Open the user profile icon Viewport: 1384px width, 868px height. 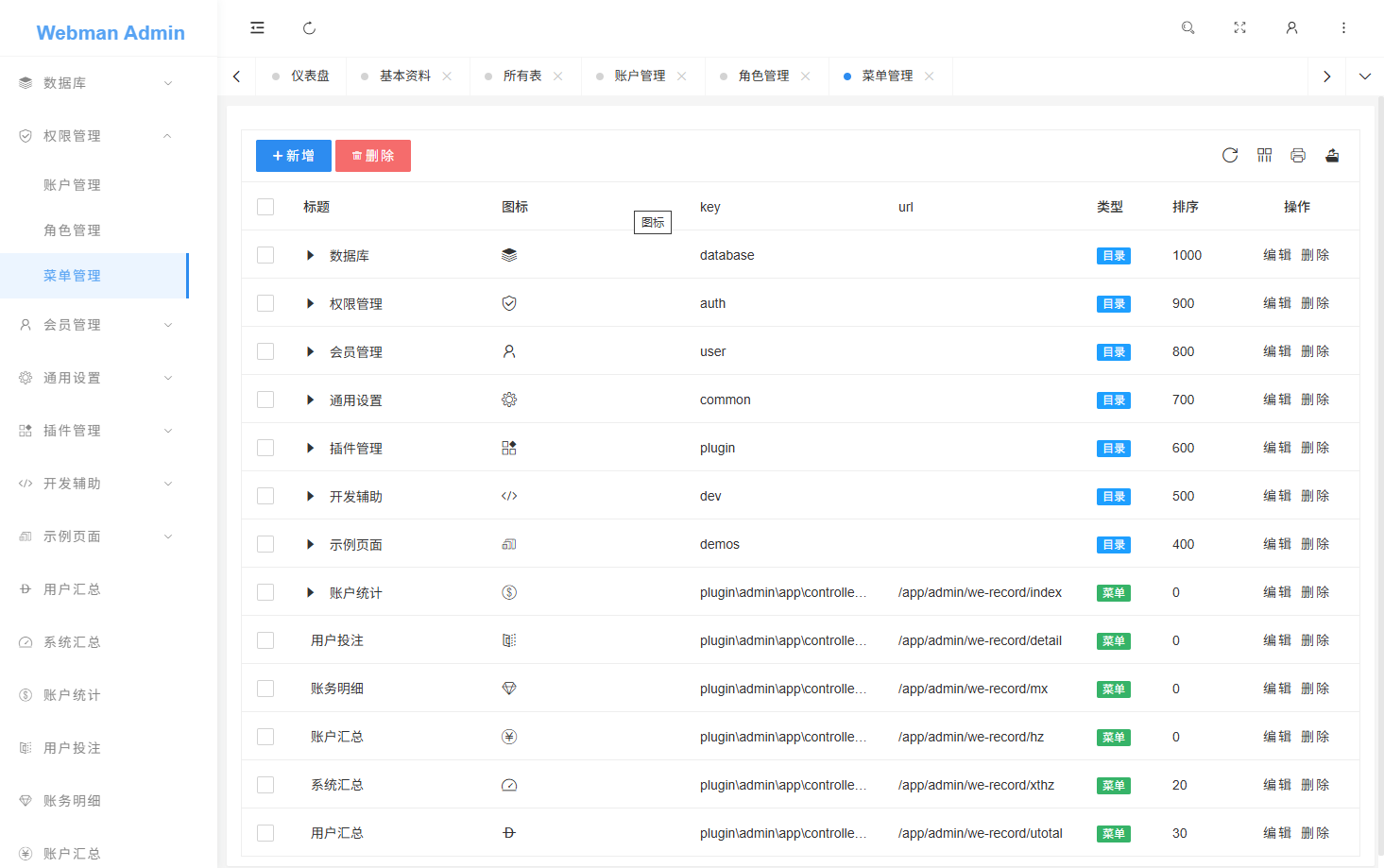1291,28
